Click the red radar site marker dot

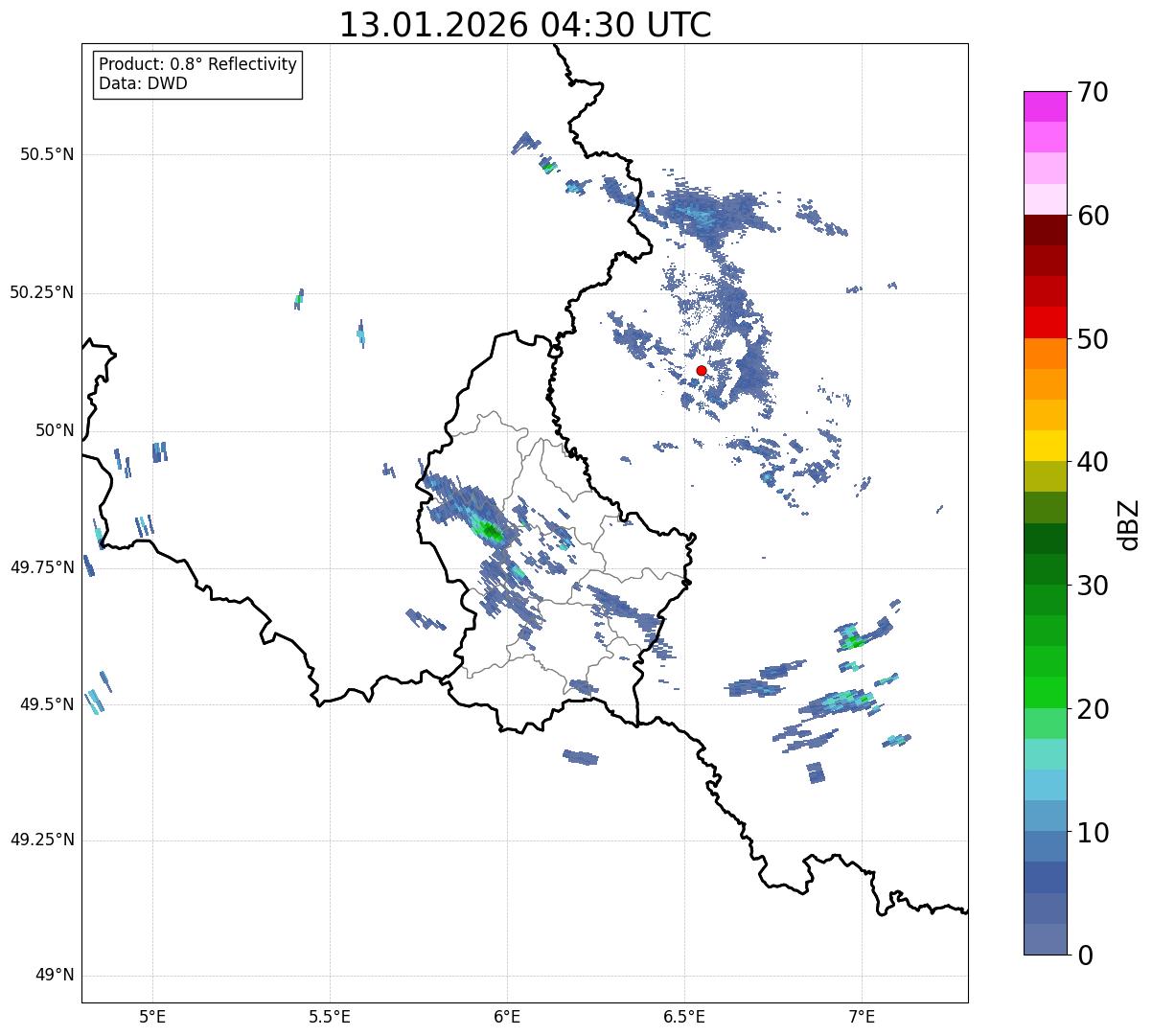pyautogui.click(x=702, y=370)
